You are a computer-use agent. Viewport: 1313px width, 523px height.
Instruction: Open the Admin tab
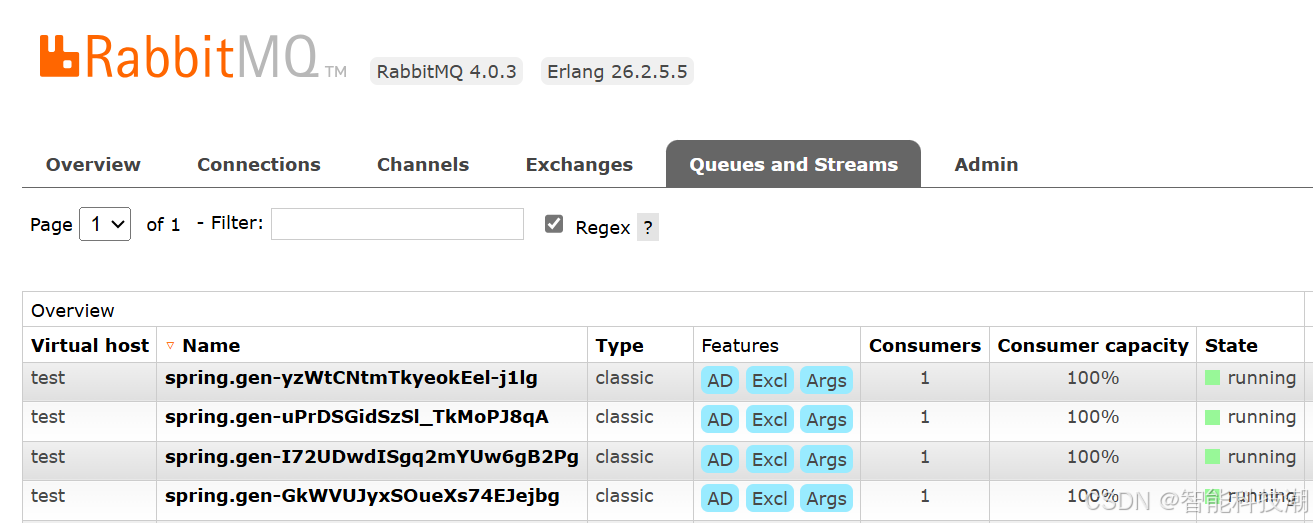coord(986,165)
